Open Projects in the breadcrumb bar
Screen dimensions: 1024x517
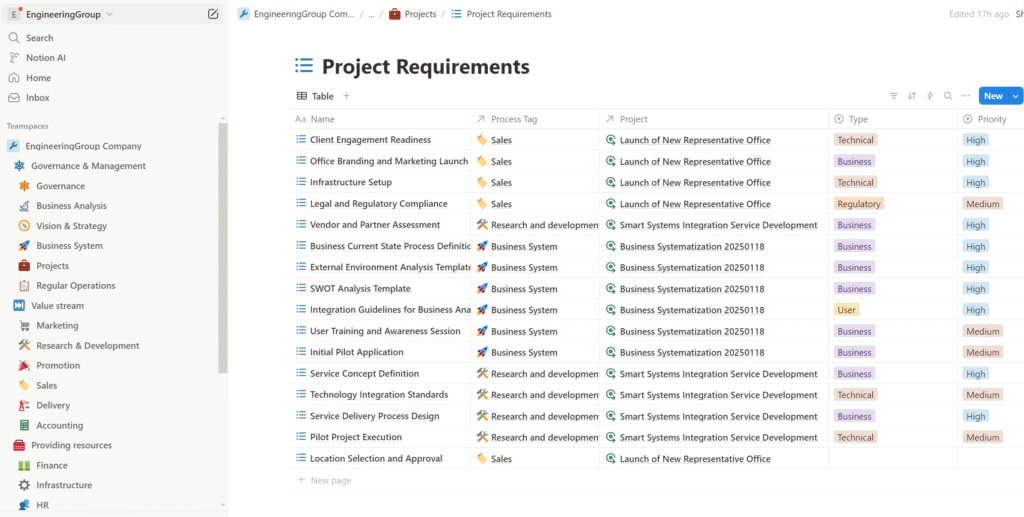pyautogui.click(x=420, y=14)
